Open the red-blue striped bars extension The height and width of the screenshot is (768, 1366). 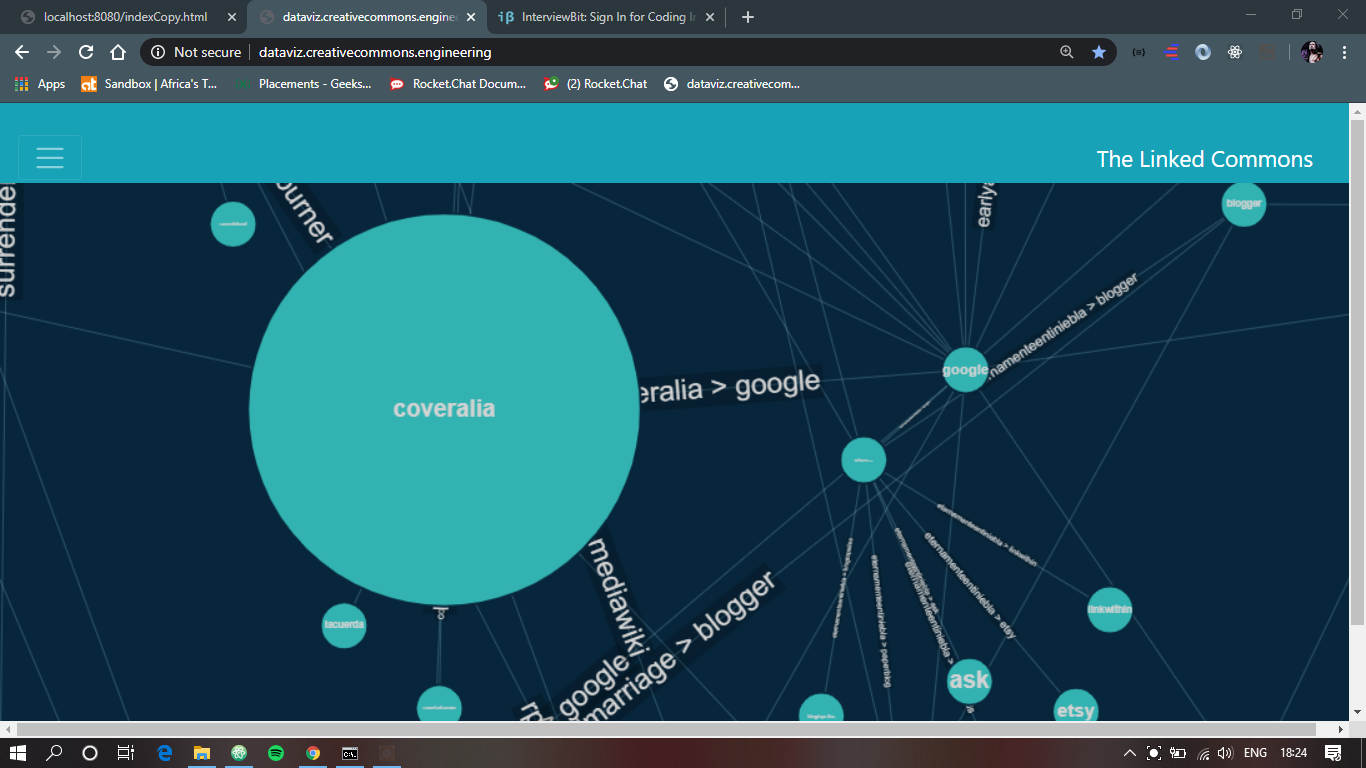(1171, 52)
